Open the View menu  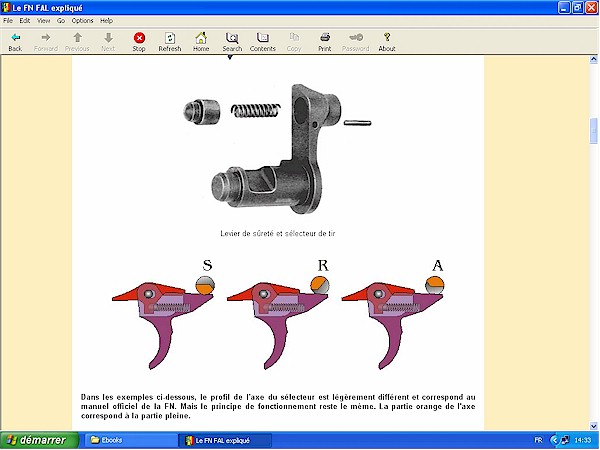point(44,21)
